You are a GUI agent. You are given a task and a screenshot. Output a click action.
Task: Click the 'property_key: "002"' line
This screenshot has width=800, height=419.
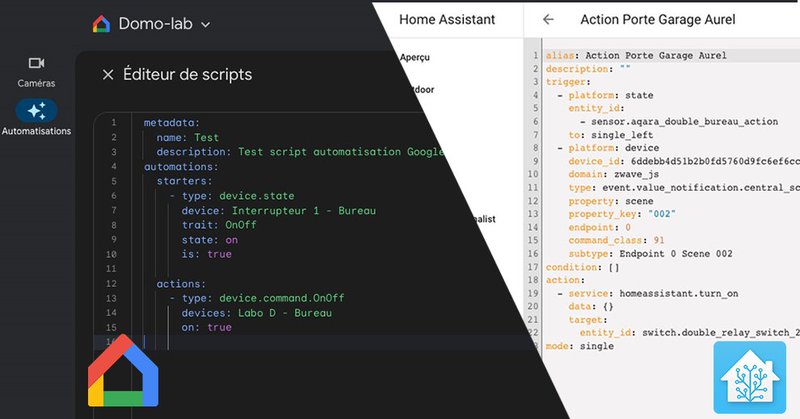click(622, 214)
